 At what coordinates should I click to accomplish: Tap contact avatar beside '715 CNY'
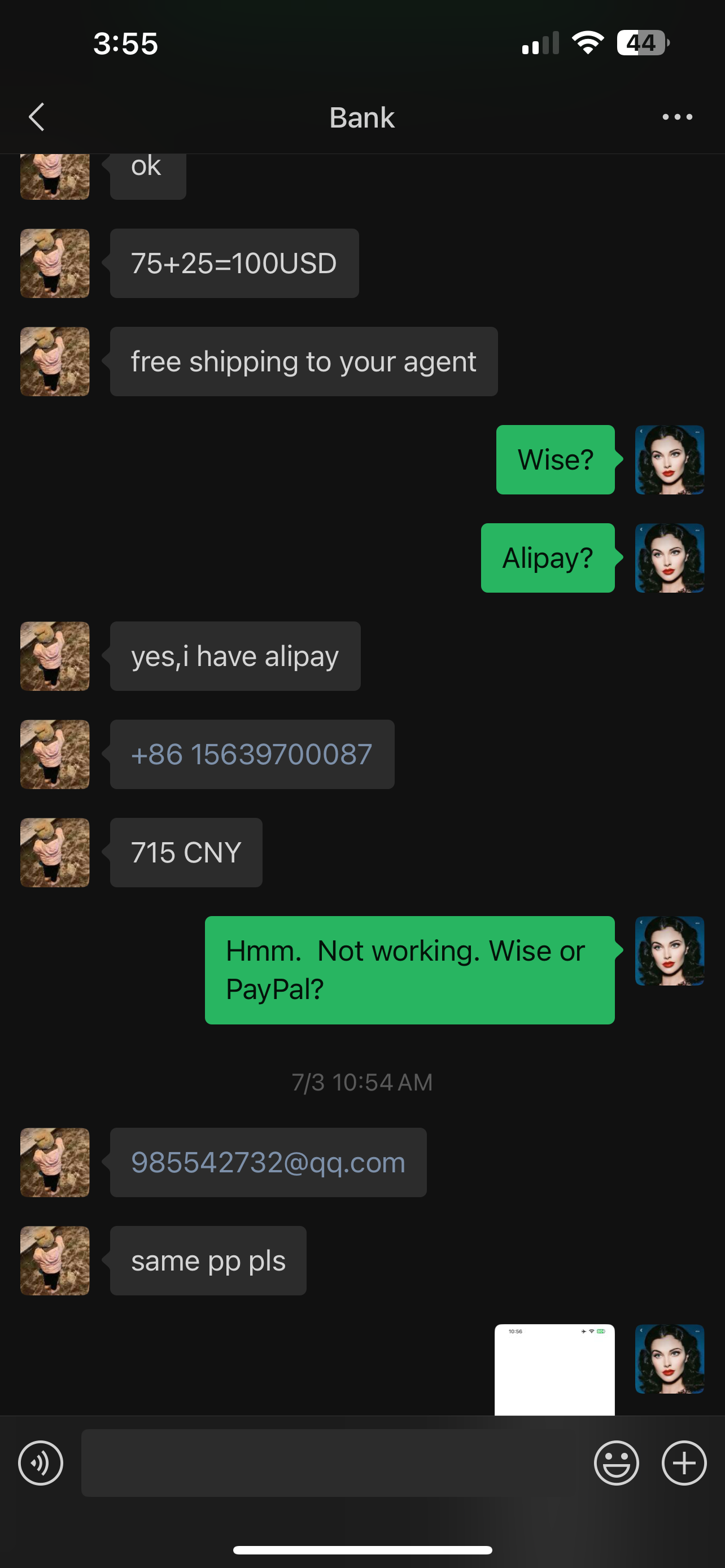point(55,852)
